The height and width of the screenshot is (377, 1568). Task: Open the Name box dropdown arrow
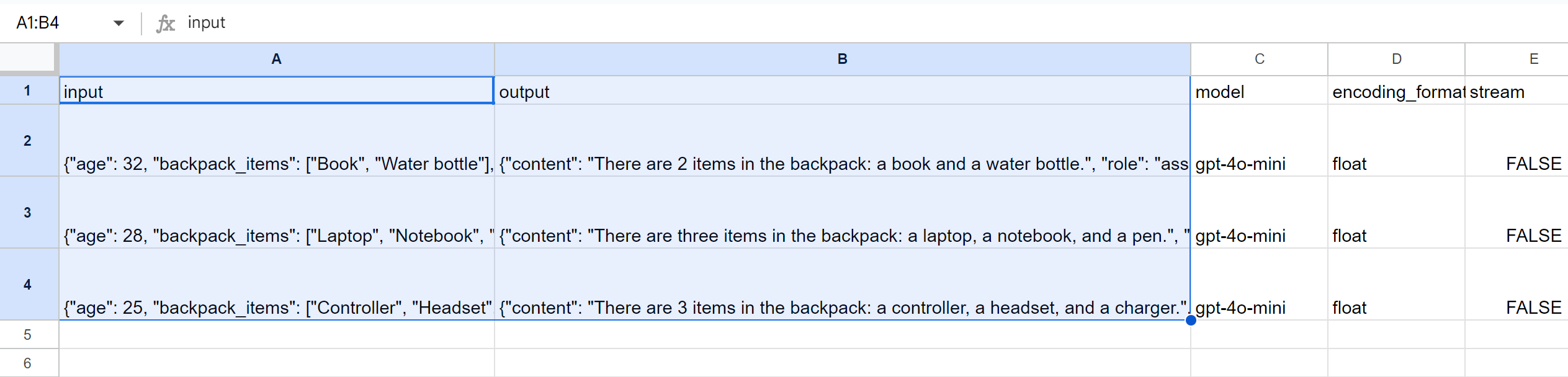click(x=119, y=24)
